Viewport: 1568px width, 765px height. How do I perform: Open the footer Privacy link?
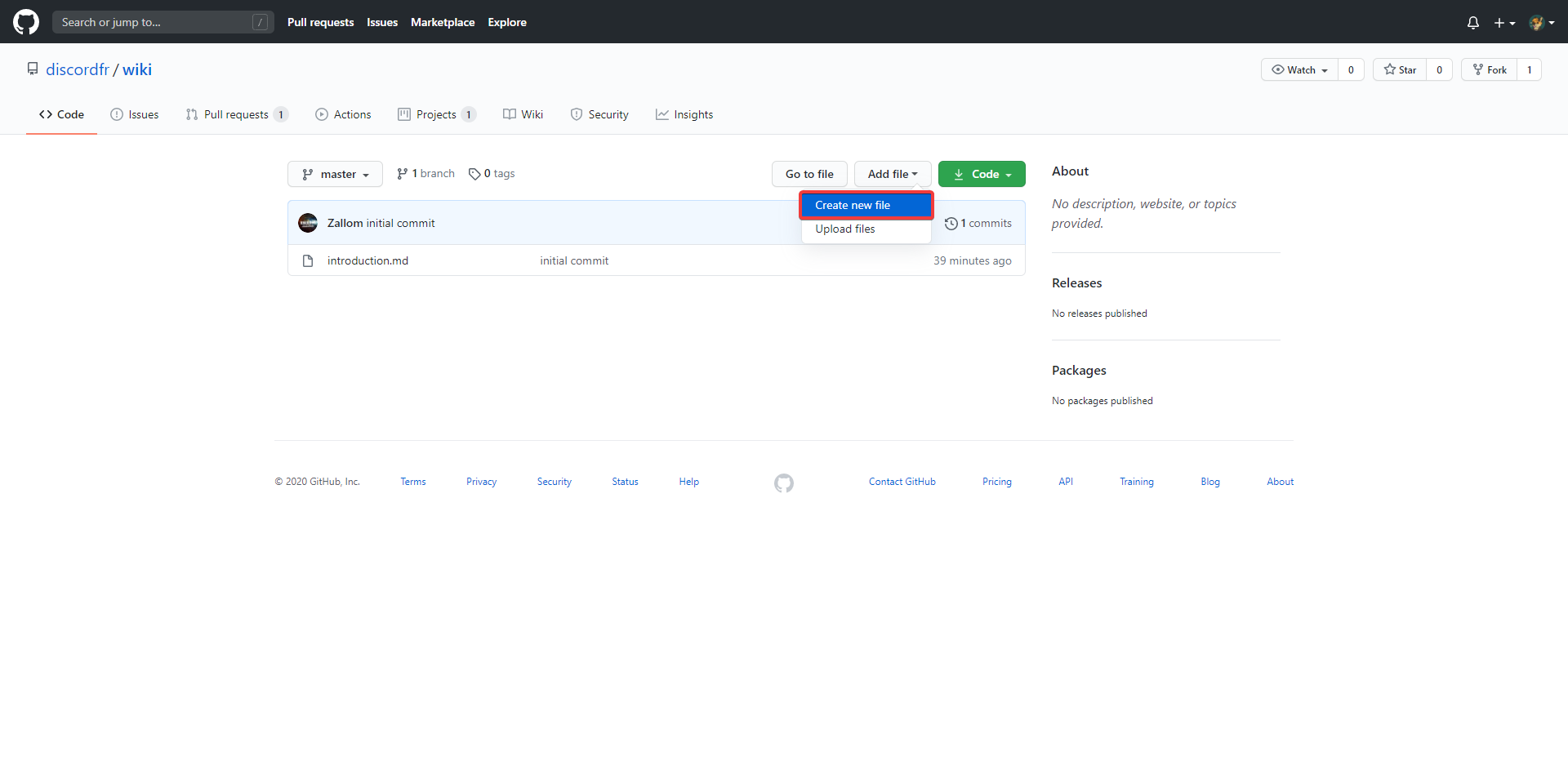tap(481, 482)
